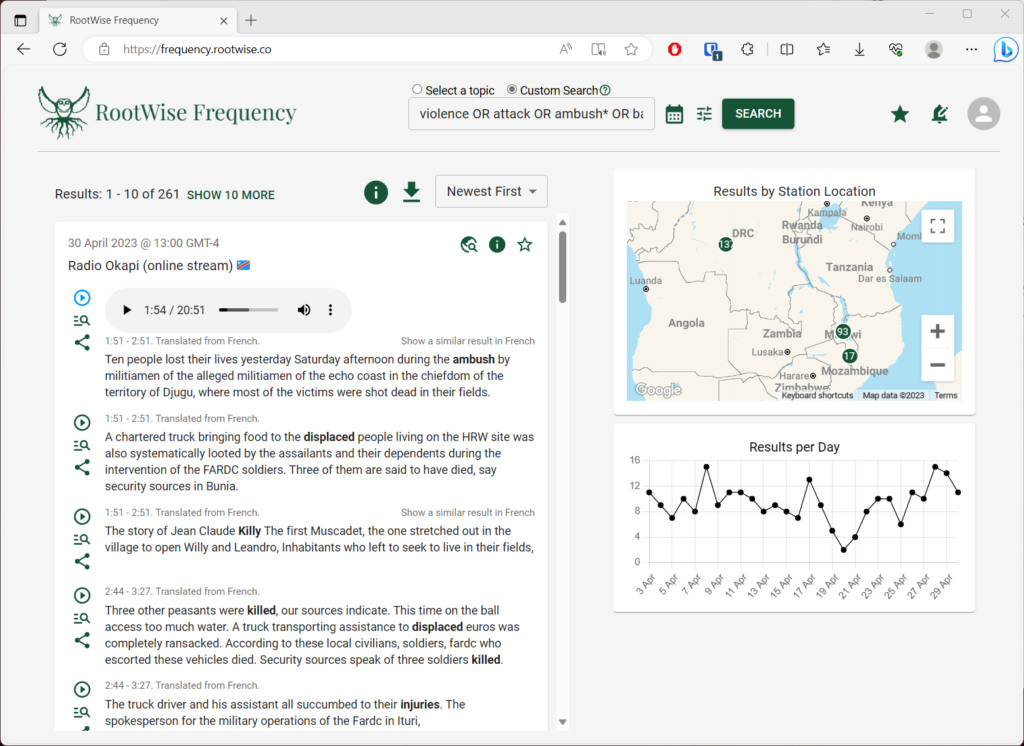
Task: Click 'SHOW 10 MORE' to load results
Action: tap(230, 195)
